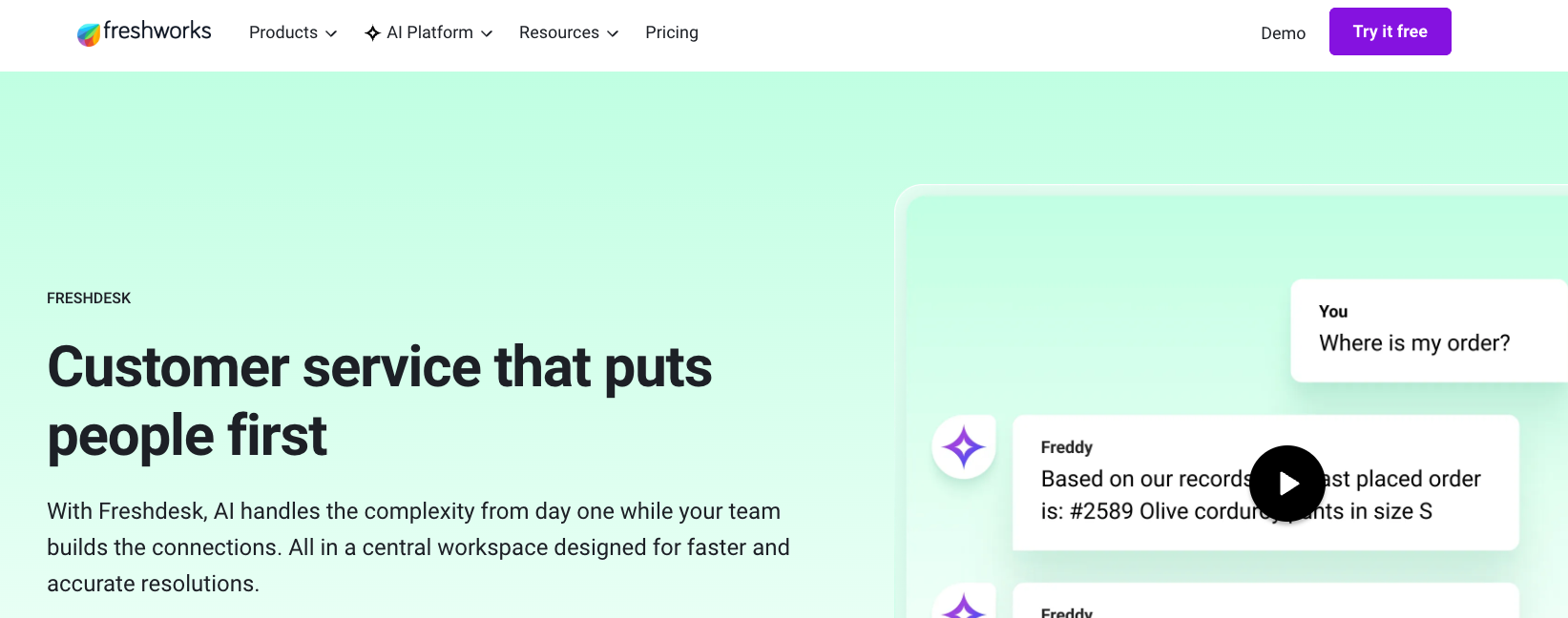
Task: Open the Products menu
Action: point(292,32)
